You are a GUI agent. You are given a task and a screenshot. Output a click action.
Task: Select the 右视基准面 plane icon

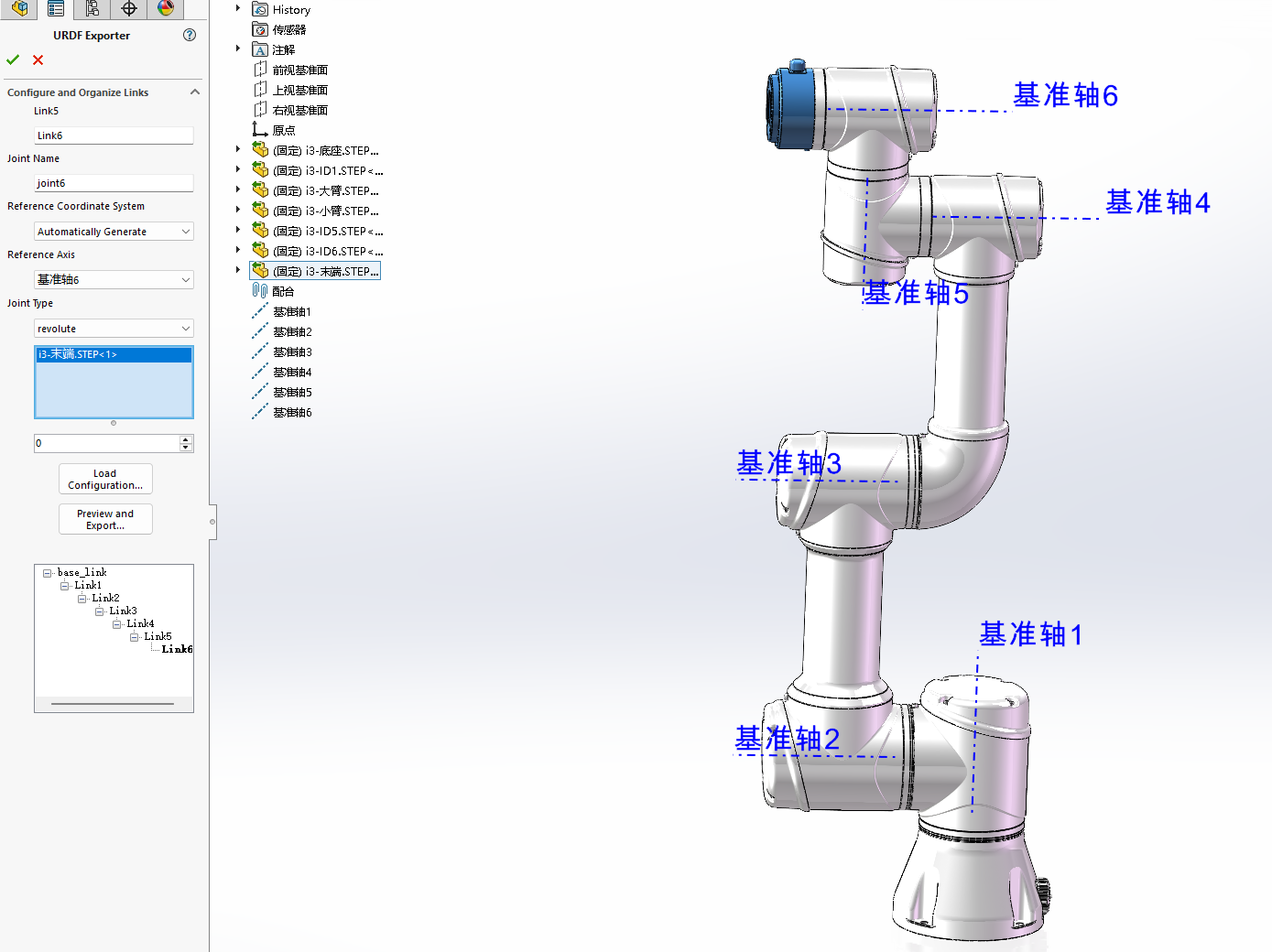tap(260, 110)
